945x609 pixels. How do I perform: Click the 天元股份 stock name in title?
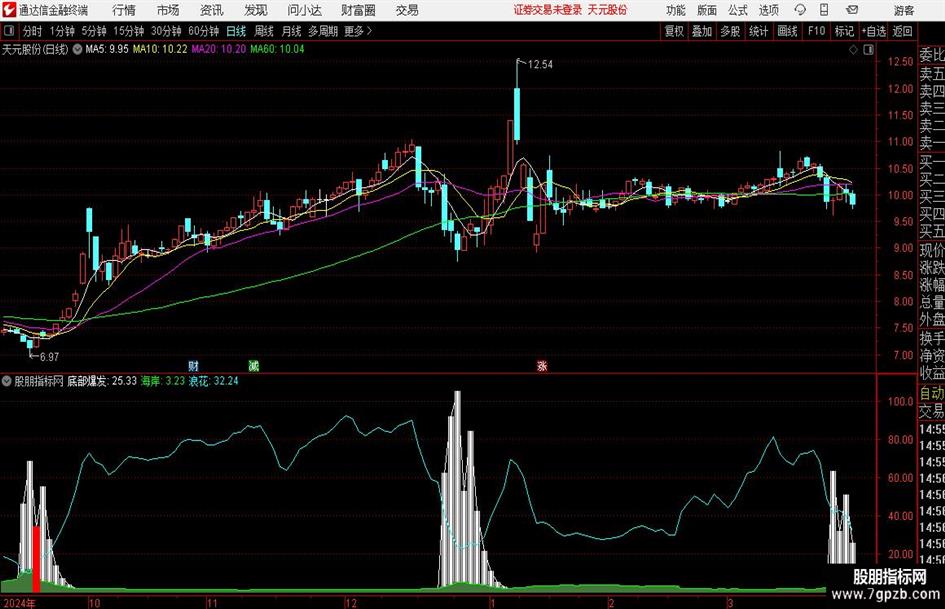click(608, 10)
